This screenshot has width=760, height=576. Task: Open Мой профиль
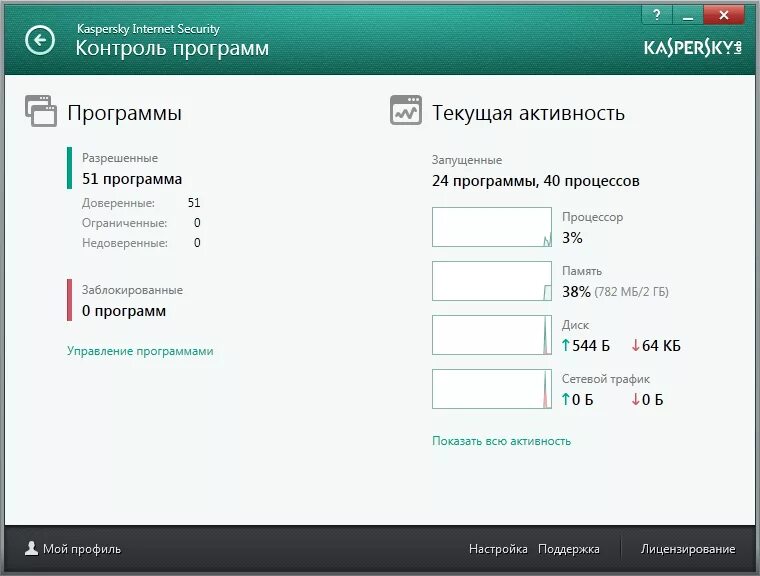[x=73, y=548]
